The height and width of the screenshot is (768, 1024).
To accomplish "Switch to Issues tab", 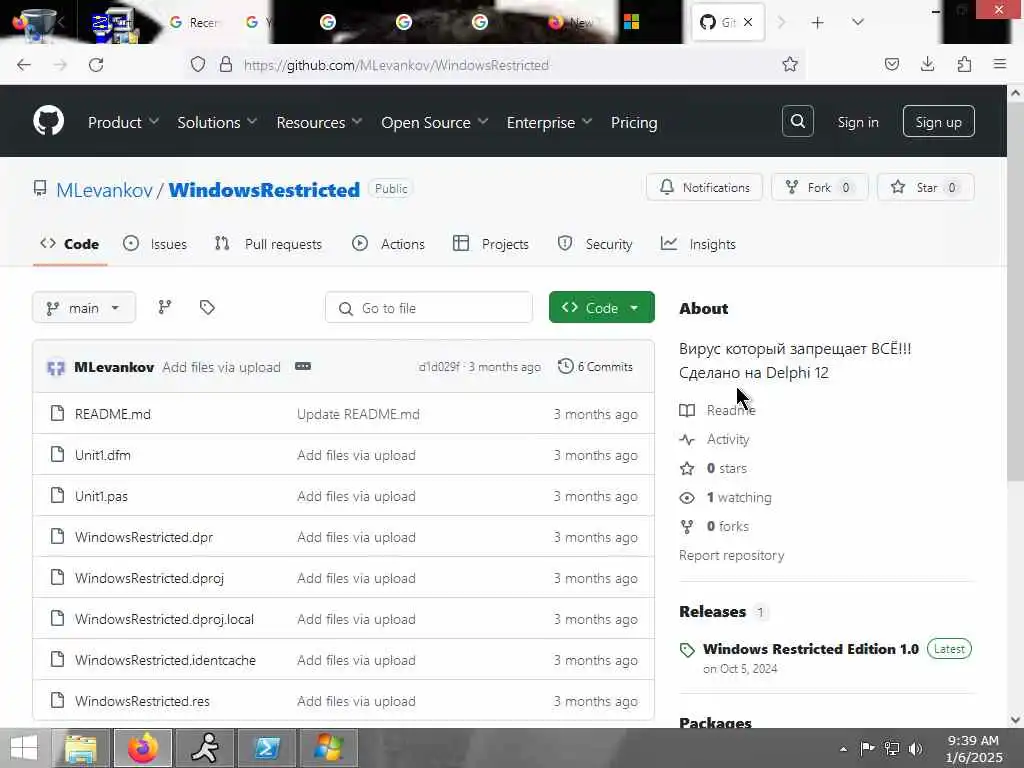I will coord(155,244).
